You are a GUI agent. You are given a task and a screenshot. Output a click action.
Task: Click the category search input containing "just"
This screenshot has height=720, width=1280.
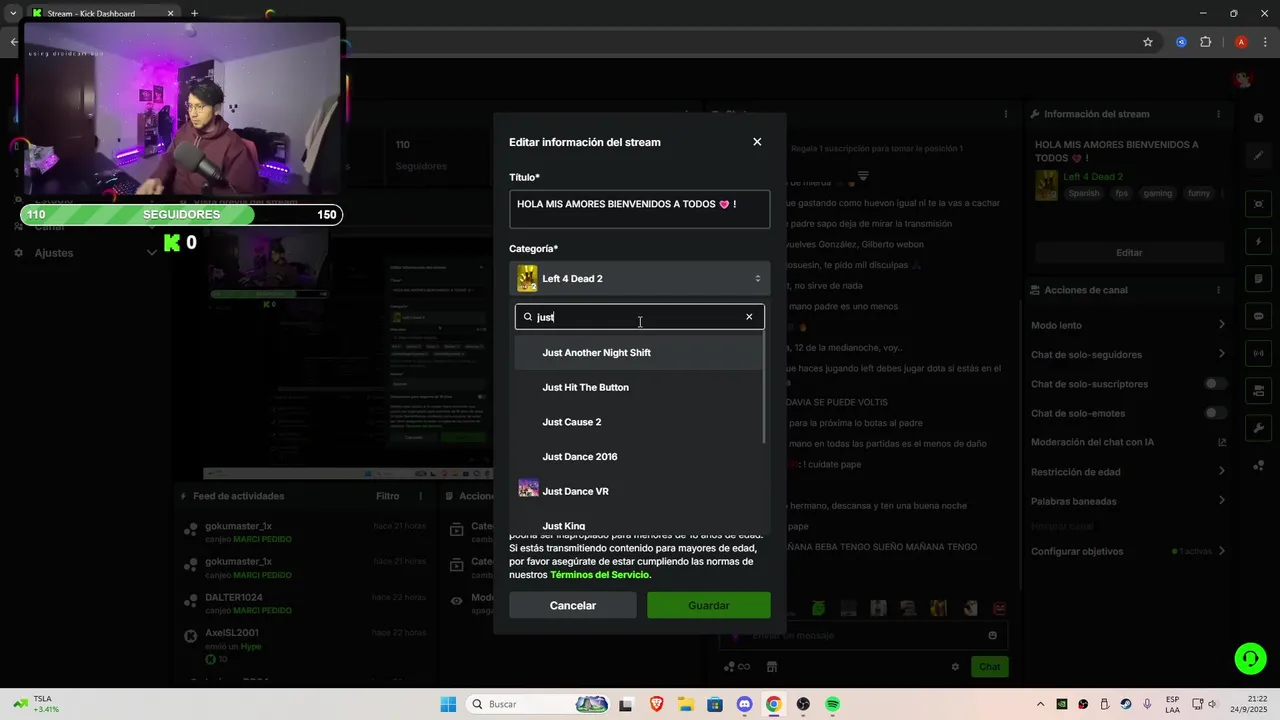(x=640, y=317)
